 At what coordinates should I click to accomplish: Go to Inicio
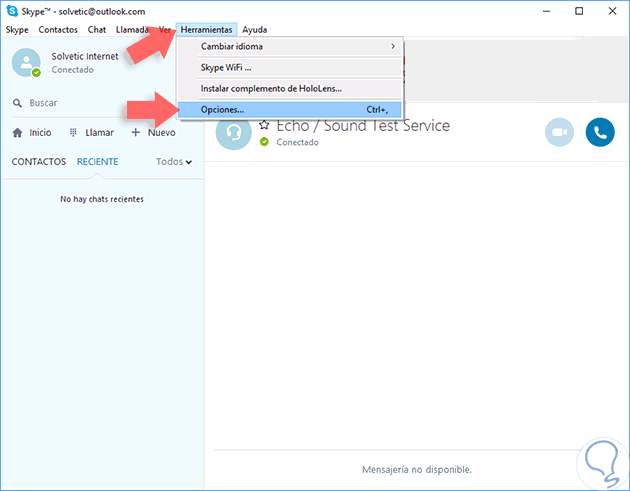pyautogui.click(x=40, y=133)
